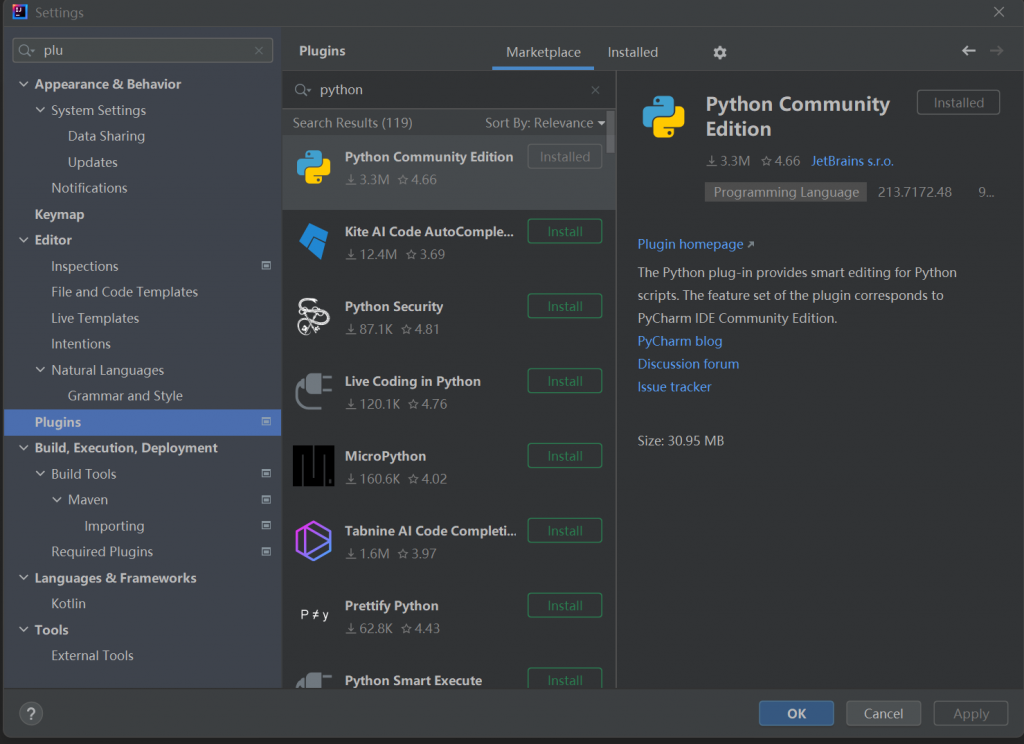Image resolution: width=1024 pixels, height=744 pixels.
Task: Open the Sort By: Relevance dropdown
Action: click(545, 123)
